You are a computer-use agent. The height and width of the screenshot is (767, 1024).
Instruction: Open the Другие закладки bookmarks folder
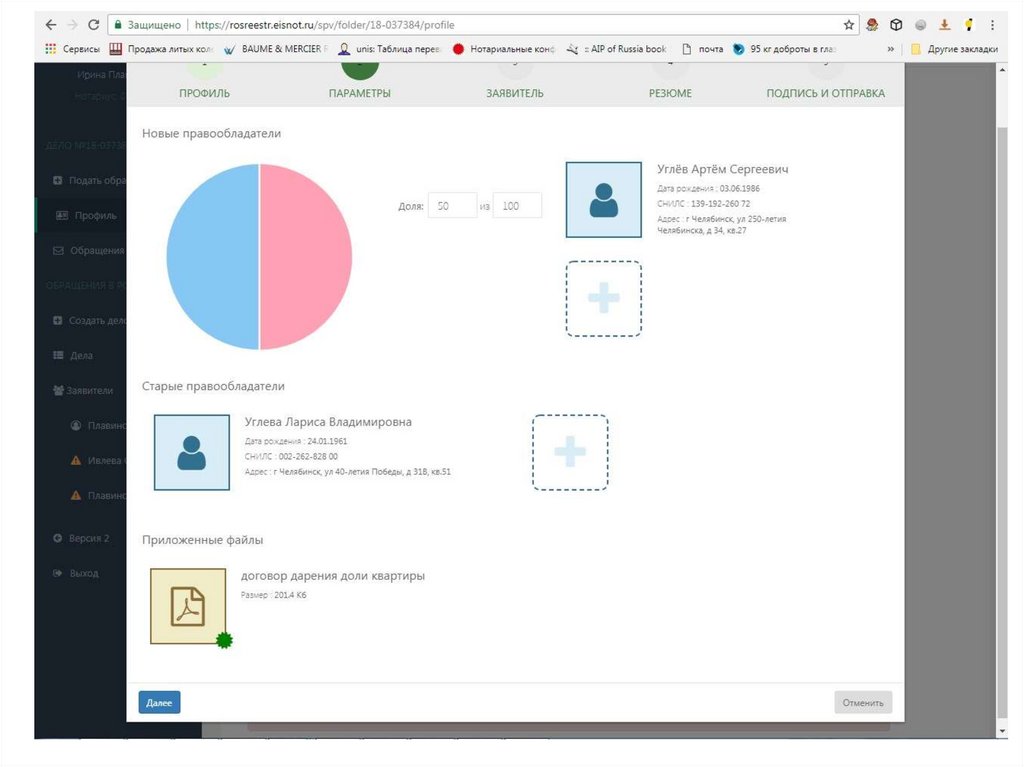pyautogui.click(x=954, y=48)
